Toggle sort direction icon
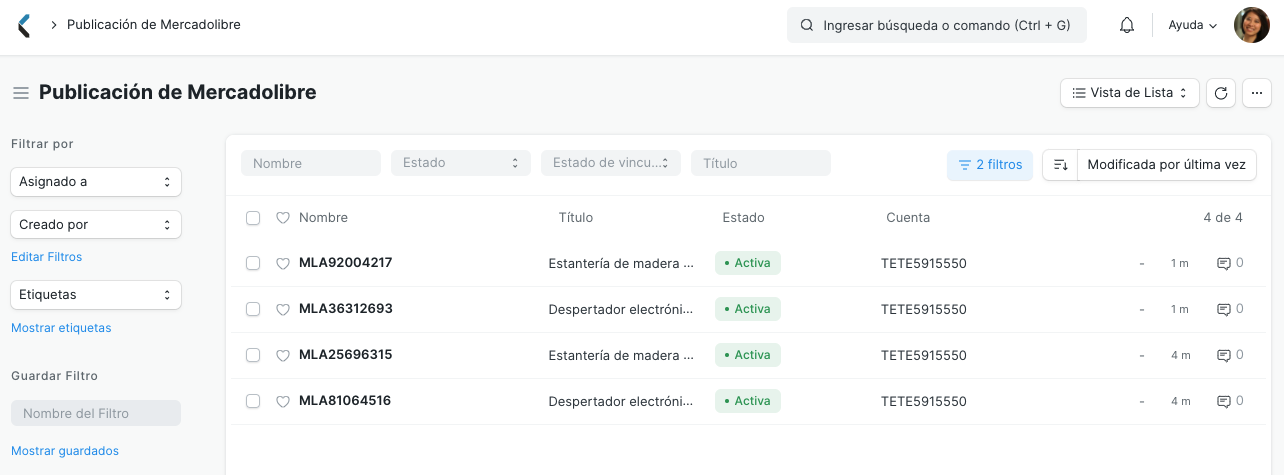This screenshot has height=475, width=1284. [x=1061, y=165]
